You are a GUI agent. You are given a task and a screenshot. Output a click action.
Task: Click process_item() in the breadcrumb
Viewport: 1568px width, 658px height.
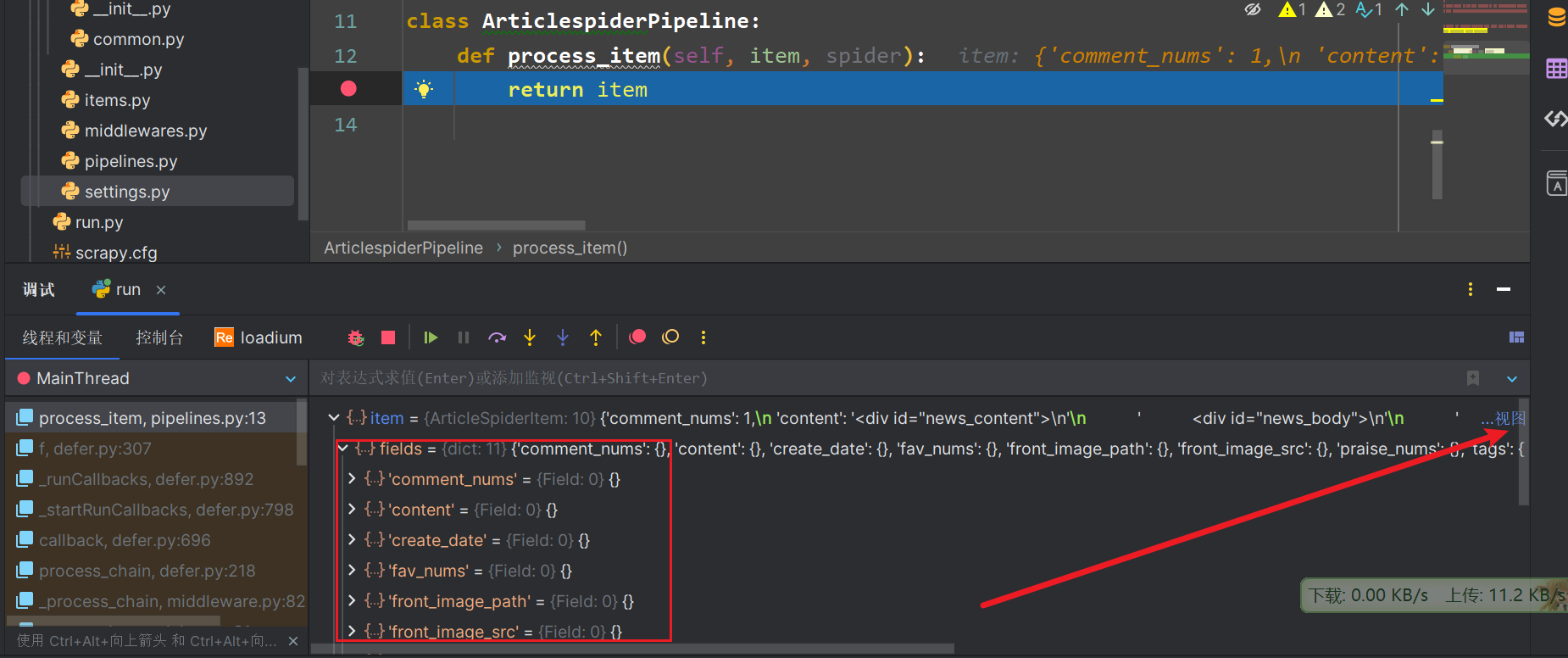point(570,248)
